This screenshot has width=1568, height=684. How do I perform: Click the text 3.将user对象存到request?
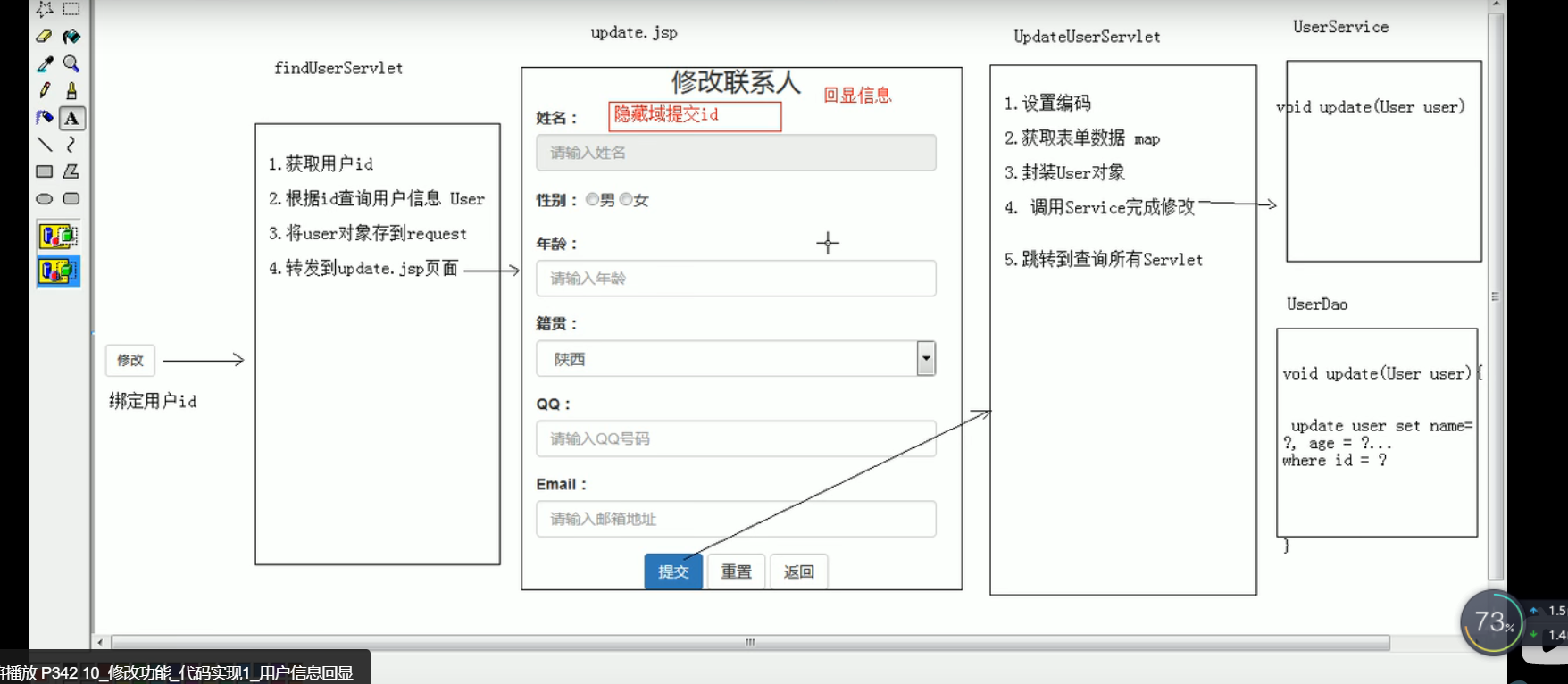pyautogui.click(x=367, y=233)
